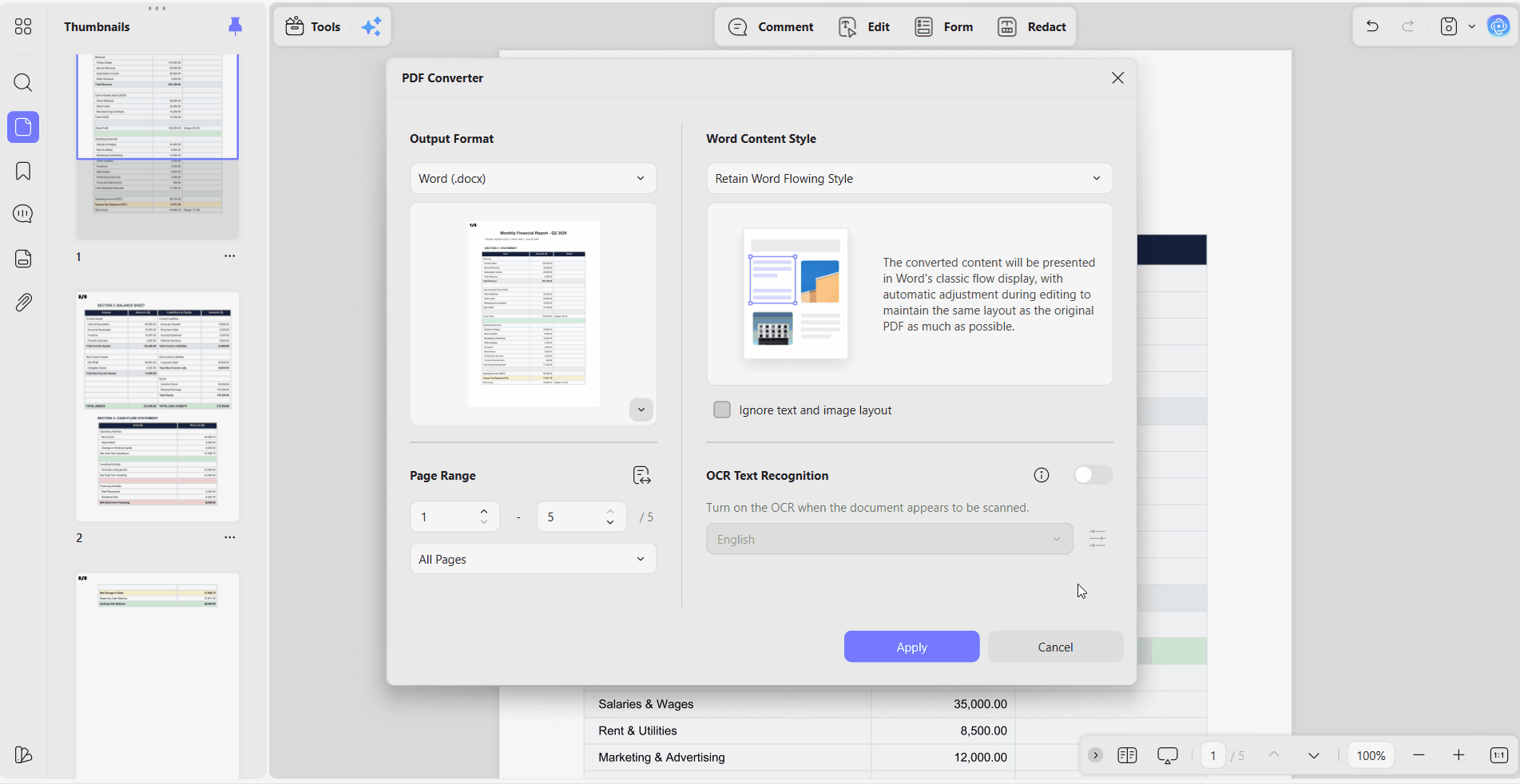
Task: Click the page display layout icon
Action: (1127, 755)
